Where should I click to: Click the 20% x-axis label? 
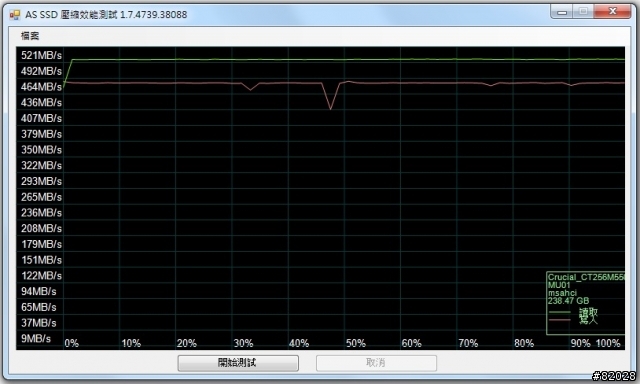[x=187, y=343]
